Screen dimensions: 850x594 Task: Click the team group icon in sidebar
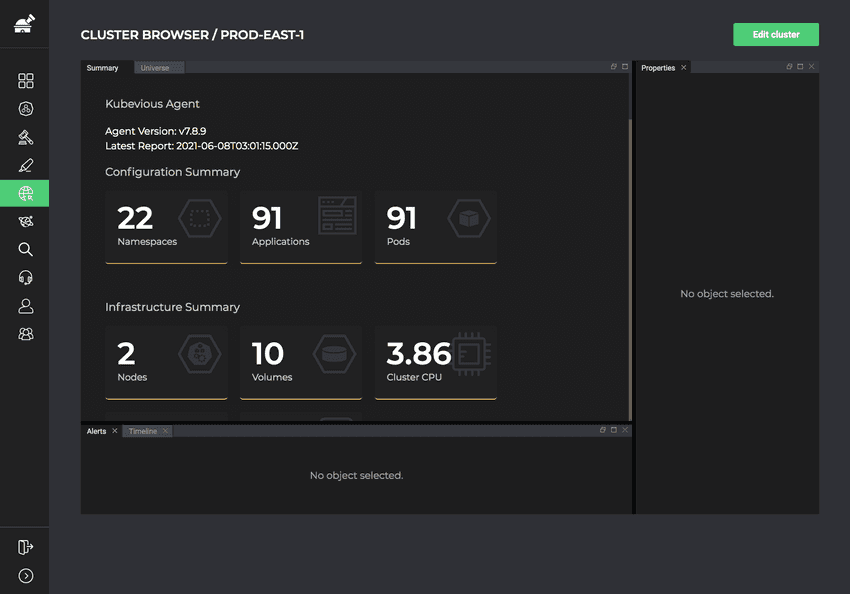point(24,334)
